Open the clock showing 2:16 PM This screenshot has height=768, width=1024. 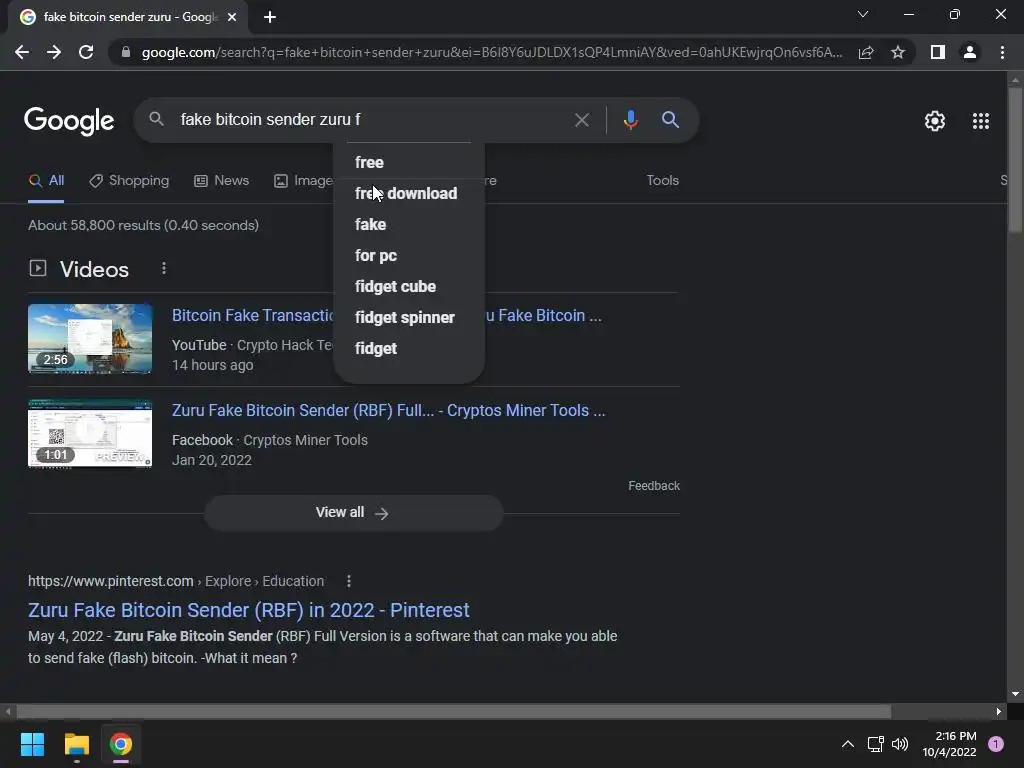(949, 744)
